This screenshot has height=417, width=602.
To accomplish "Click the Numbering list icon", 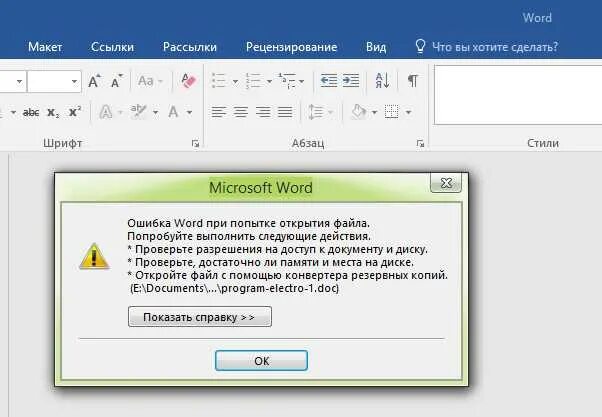I will 253,81.
